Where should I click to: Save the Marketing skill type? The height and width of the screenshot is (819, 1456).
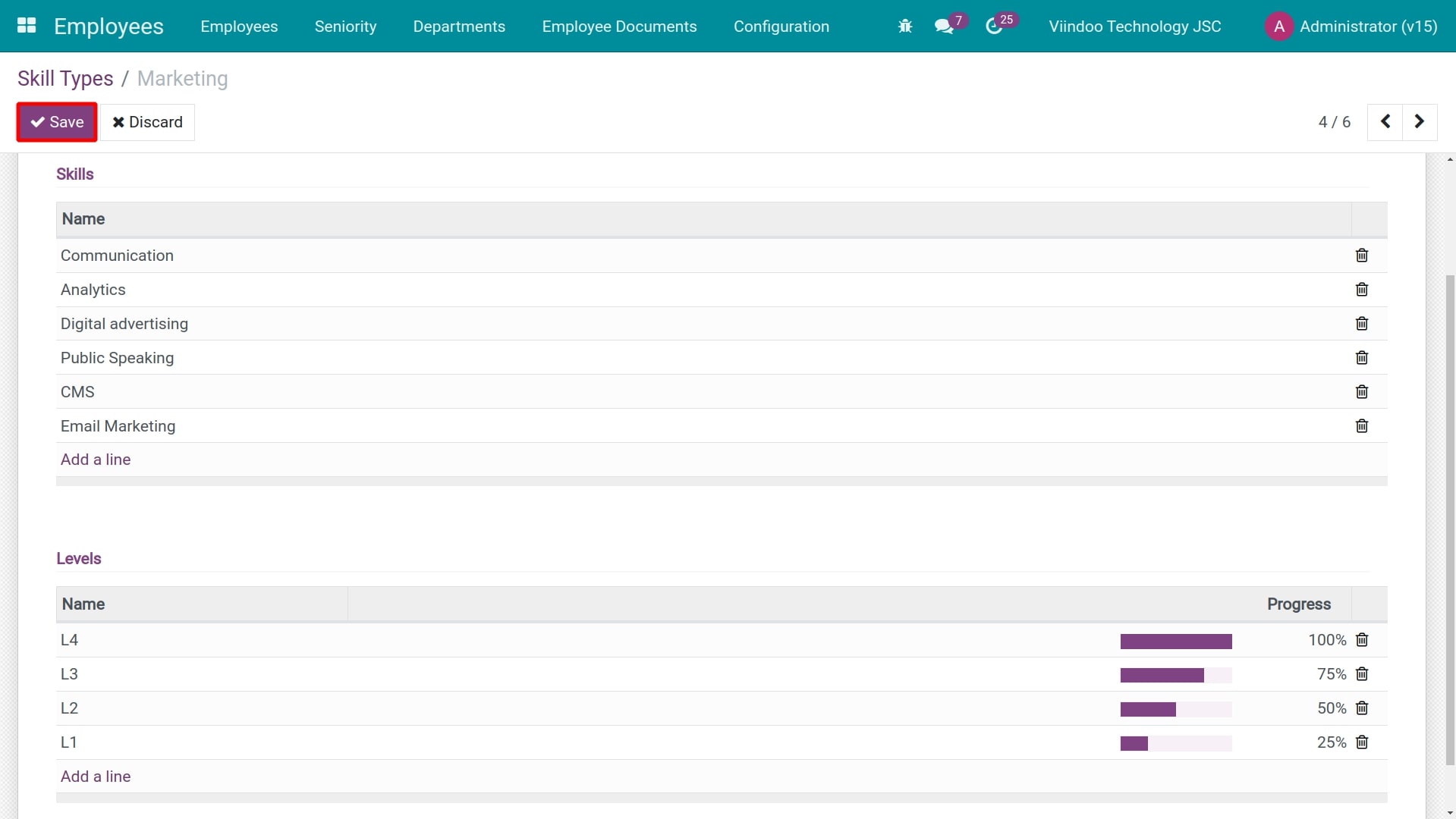click(57, 122)
